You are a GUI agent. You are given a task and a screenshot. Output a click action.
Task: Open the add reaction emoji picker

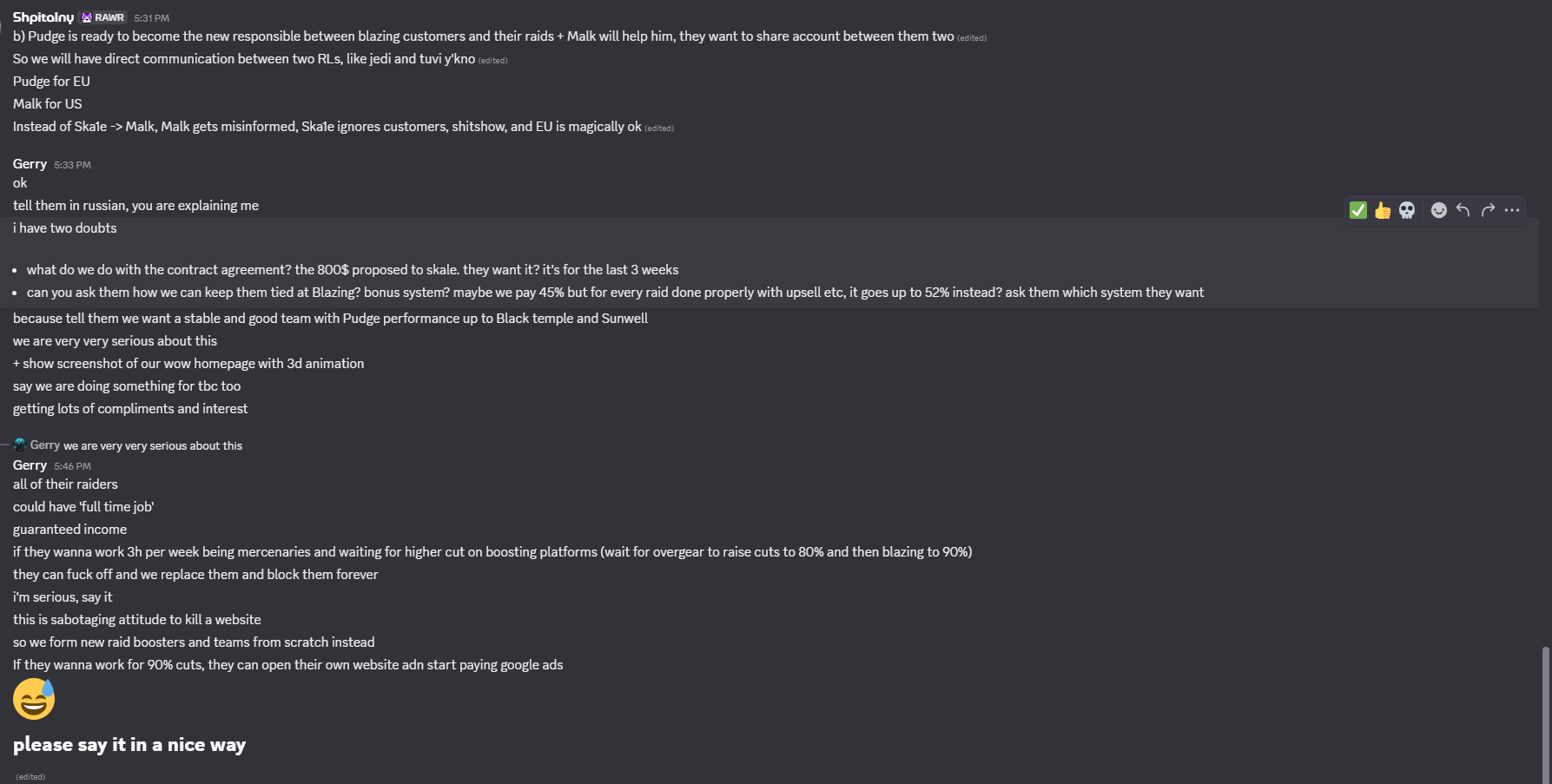coord(1439,210)
